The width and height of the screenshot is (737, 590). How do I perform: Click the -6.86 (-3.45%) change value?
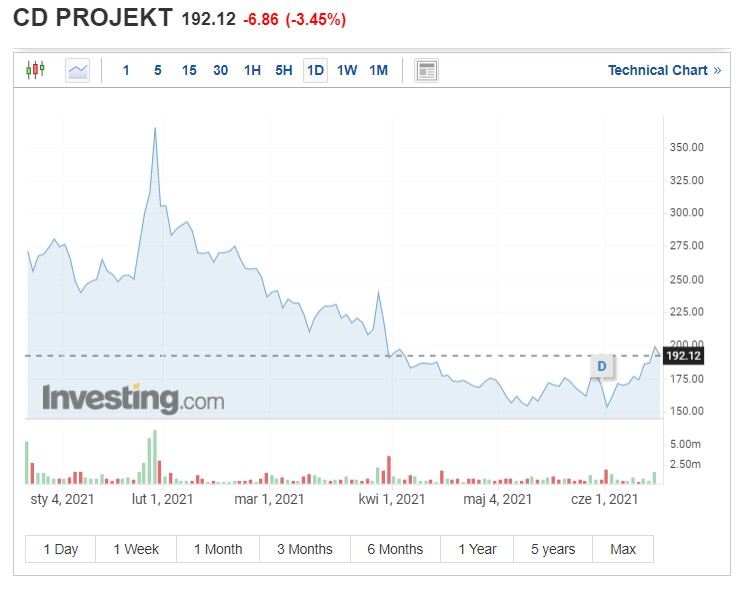coord(294,19)
